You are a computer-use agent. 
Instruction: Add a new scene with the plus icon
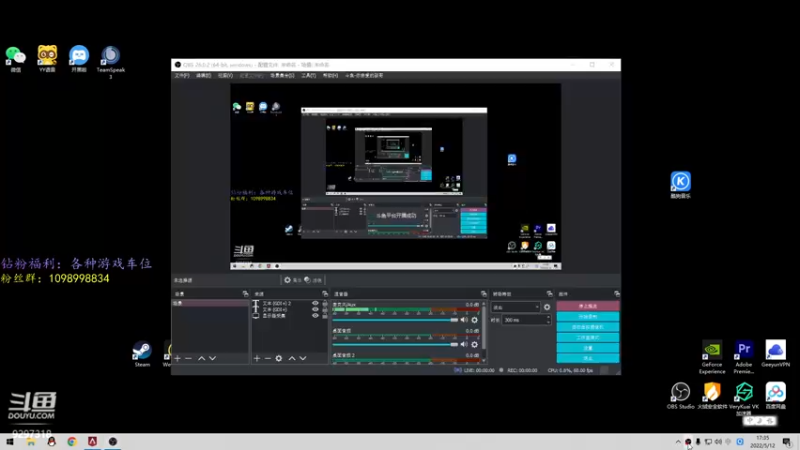(x=178, y=358)
